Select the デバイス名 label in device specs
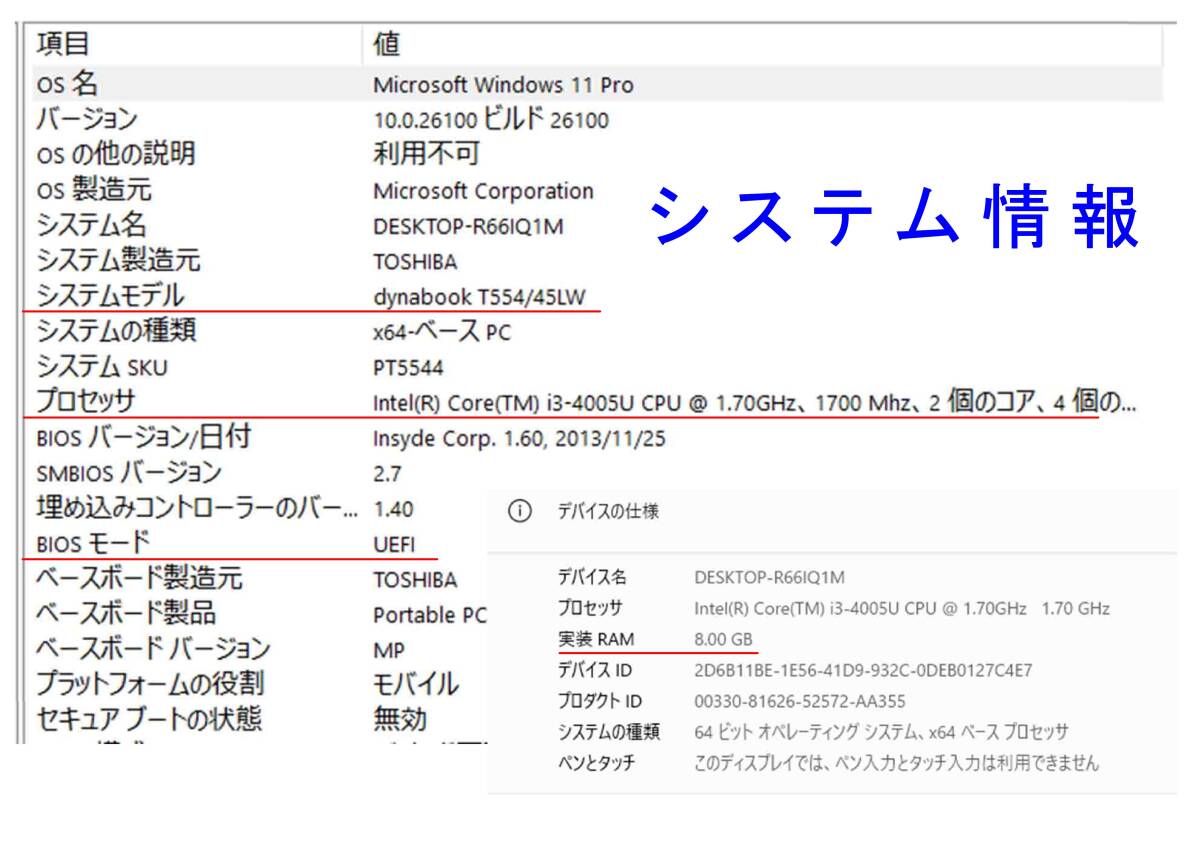 [x=592, y=577]
